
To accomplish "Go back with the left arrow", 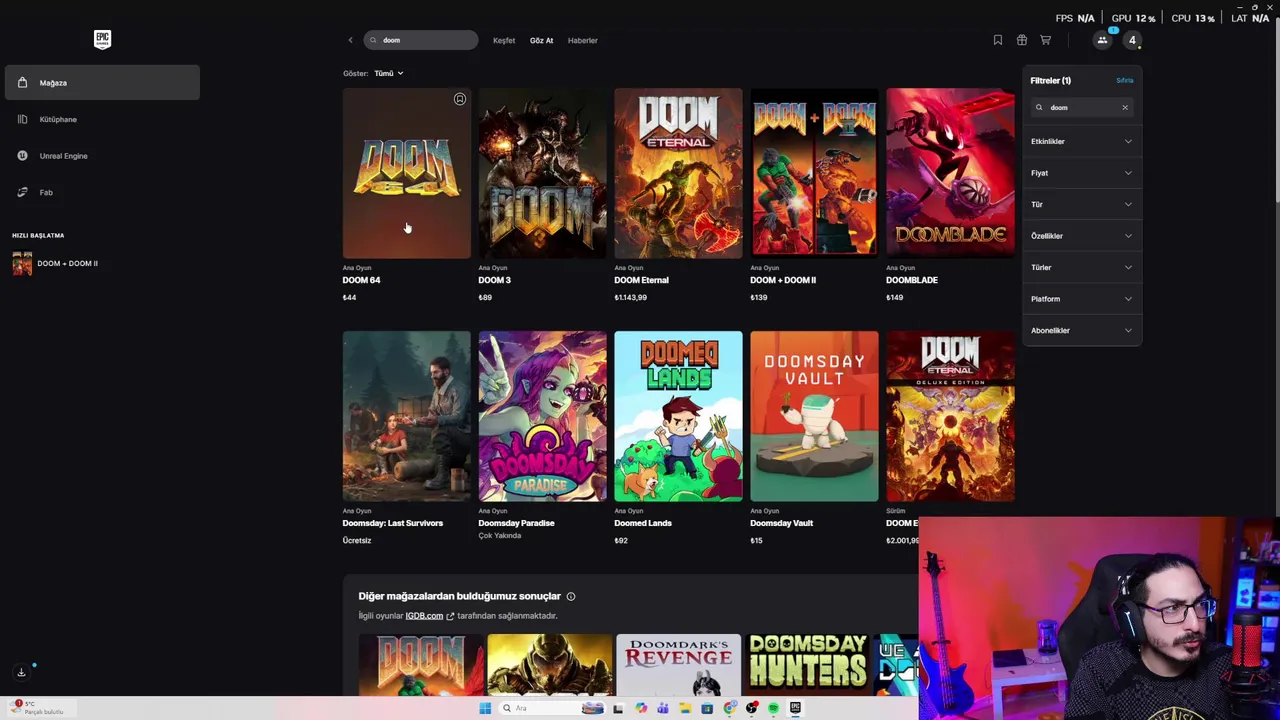I will click(350, 40).
